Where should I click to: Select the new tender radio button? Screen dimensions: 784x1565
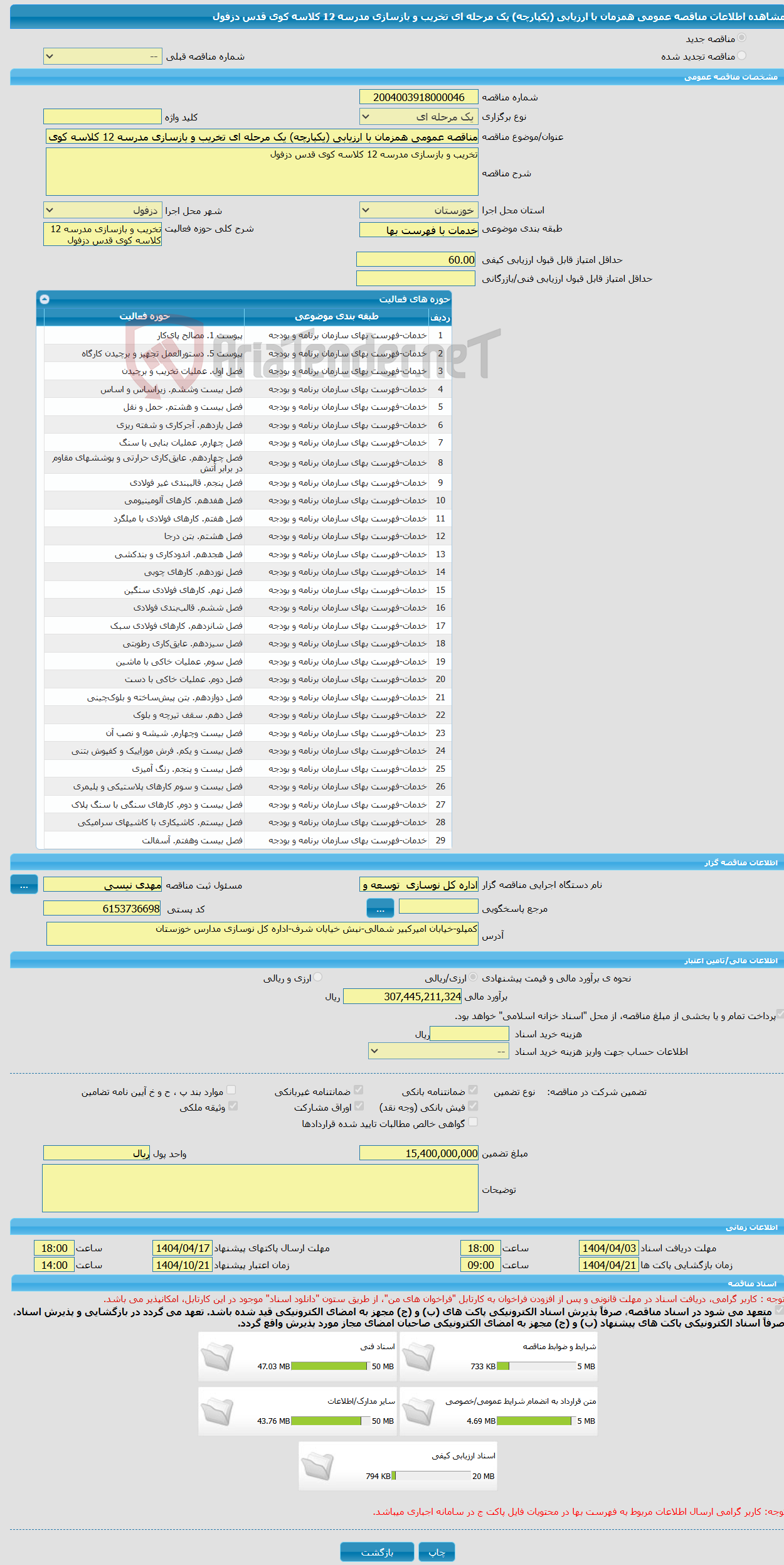742,38
